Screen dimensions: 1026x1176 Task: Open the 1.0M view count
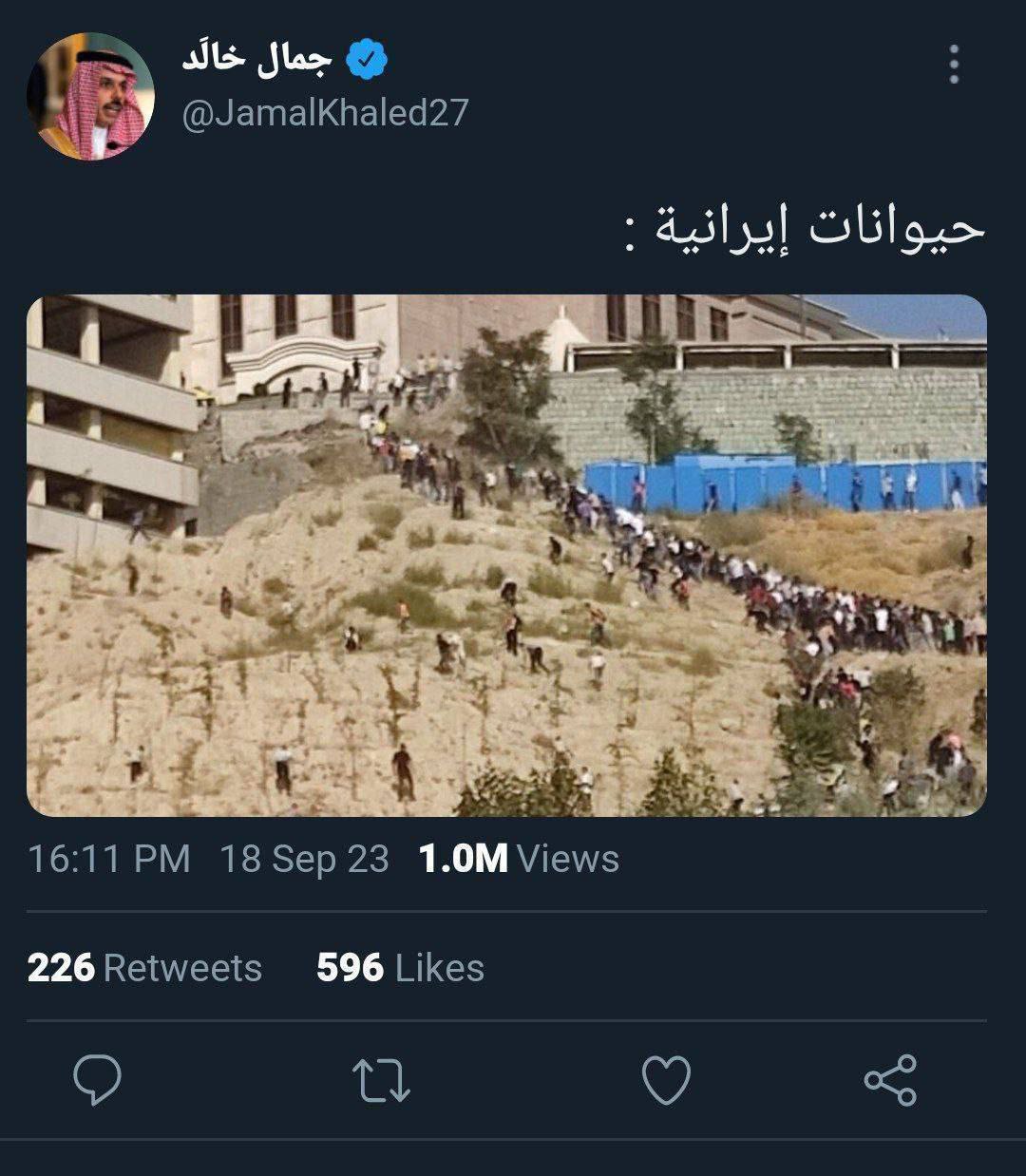point(463,859)
